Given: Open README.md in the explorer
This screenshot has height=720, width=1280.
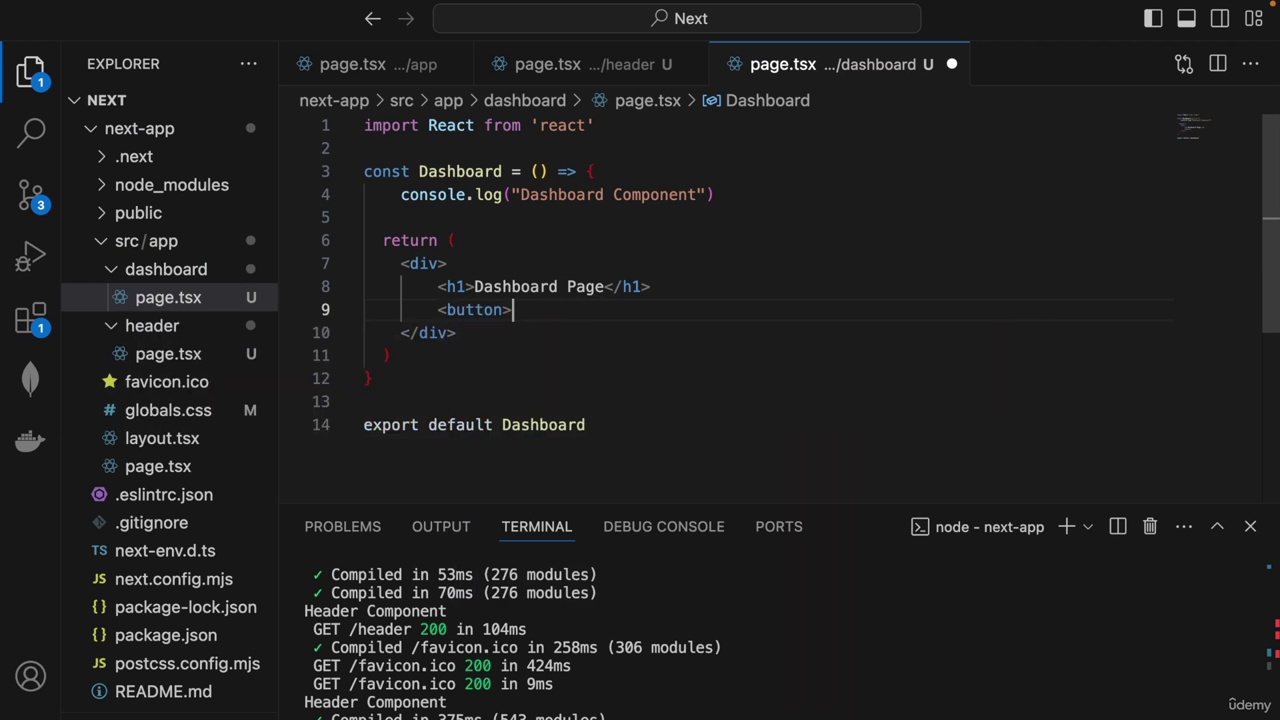Looking at the screenshot, I should pyautogui.click(x=170, y=692).
